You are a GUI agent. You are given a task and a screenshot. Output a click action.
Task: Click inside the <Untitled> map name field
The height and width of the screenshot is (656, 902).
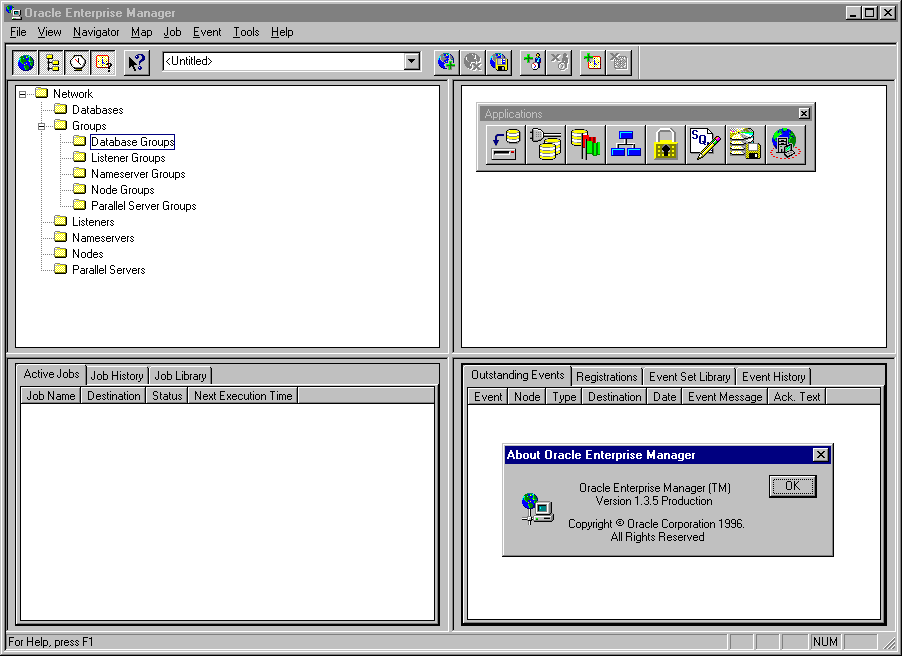[x=284, y=61]
